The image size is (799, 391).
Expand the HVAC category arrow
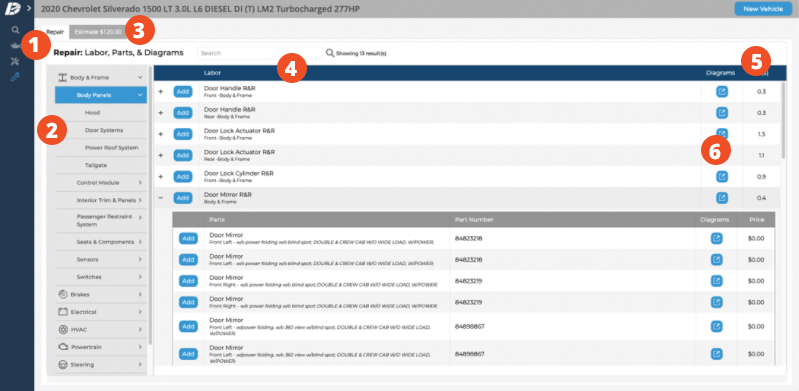click(140, 329)
